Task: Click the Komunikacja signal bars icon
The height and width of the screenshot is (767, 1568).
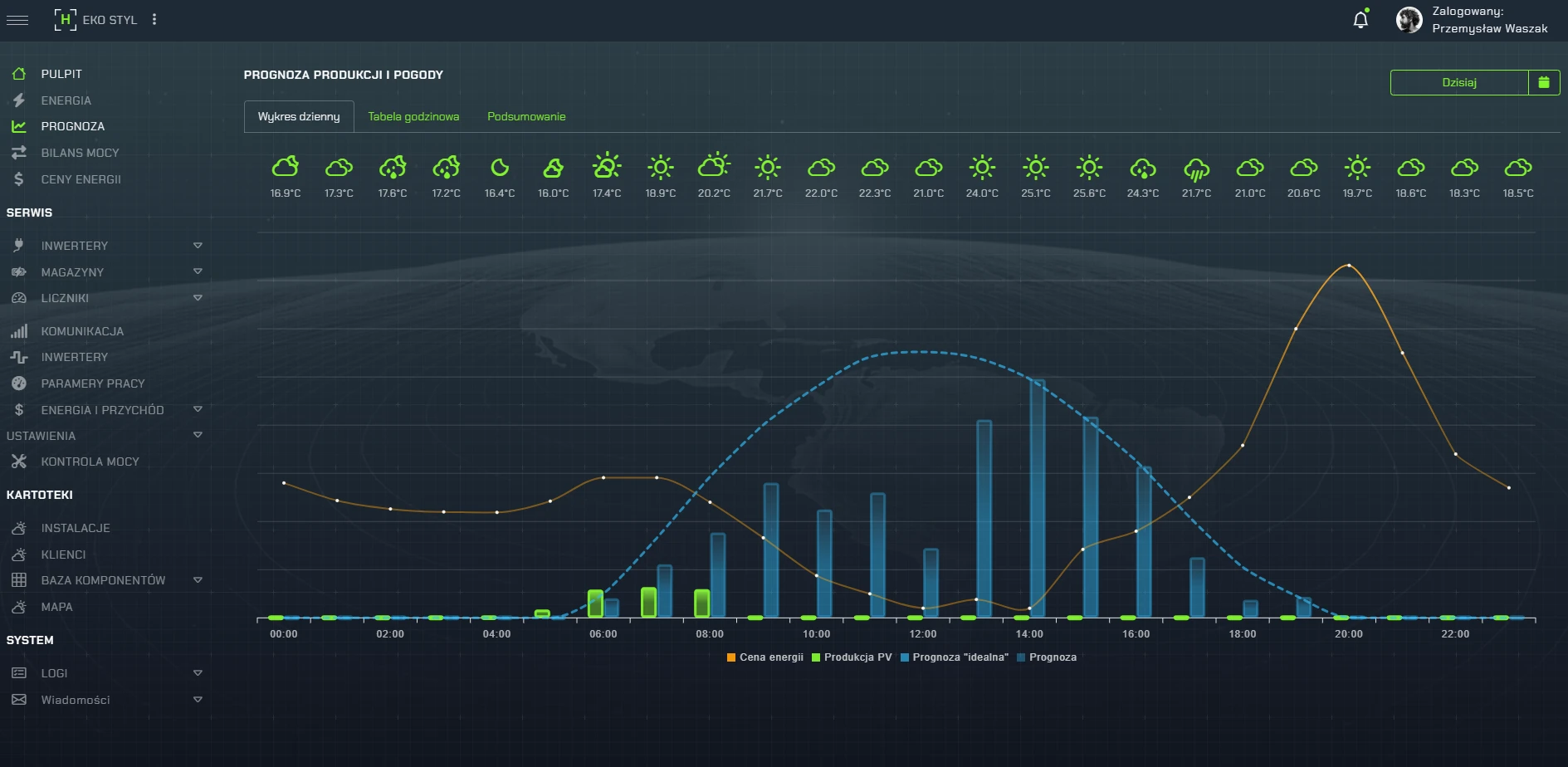Action: pyautogui.click(x=19, y=331)
